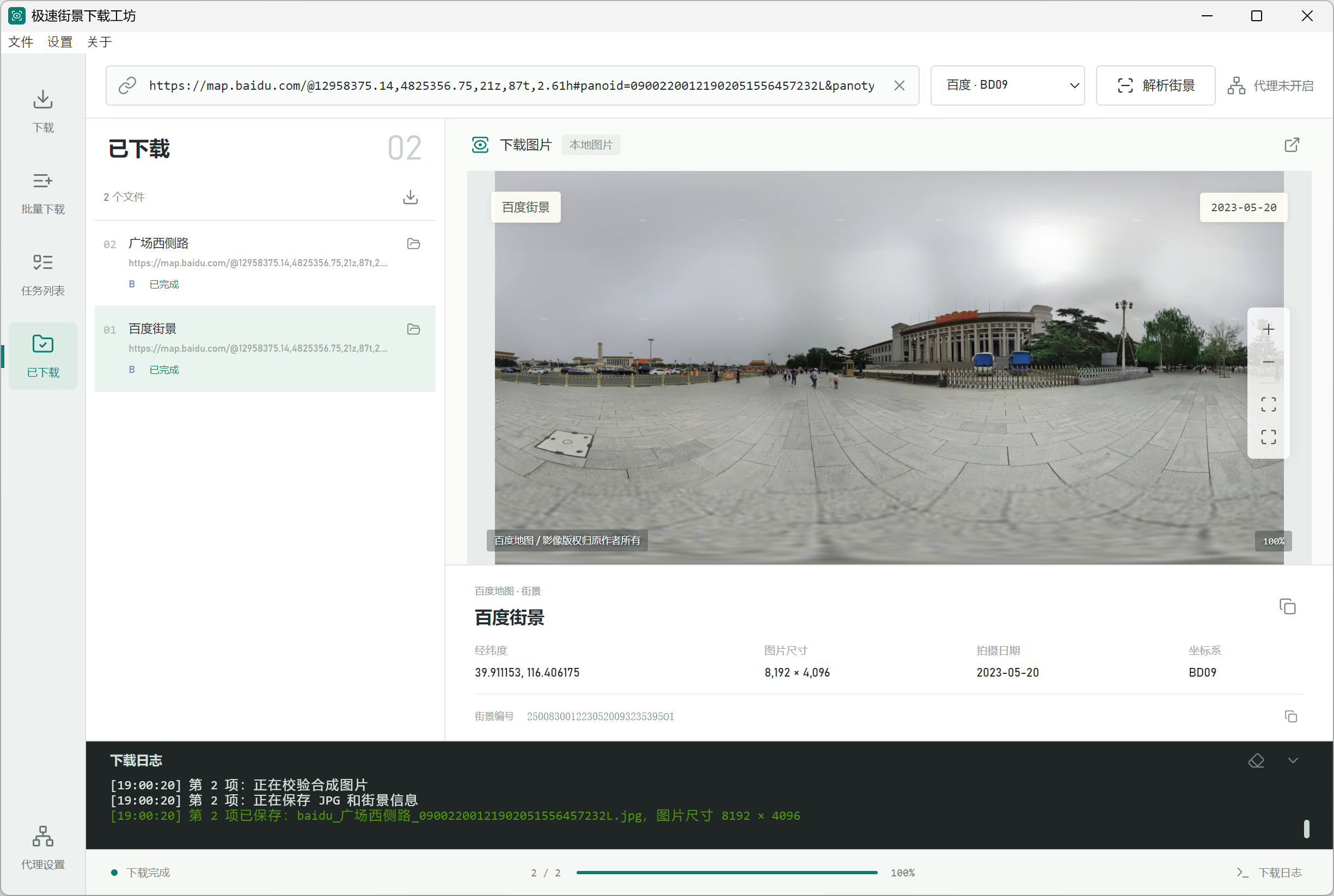This screenshot has width=1334, height=896.
Task: Open preview in external window icon
Action: coord(1292,145)
